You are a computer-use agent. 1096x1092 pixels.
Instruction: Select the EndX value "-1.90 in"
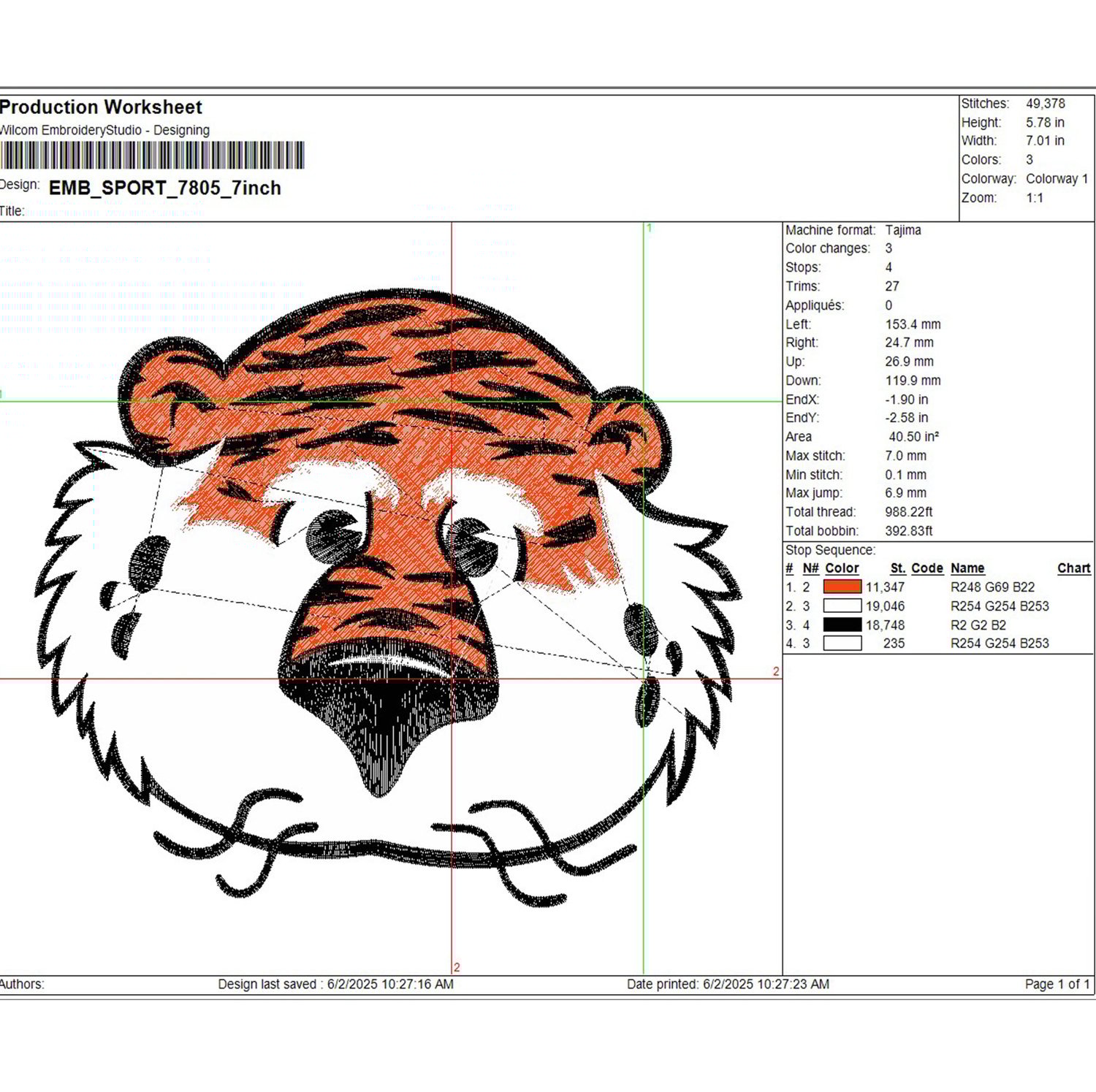point(906,400)
